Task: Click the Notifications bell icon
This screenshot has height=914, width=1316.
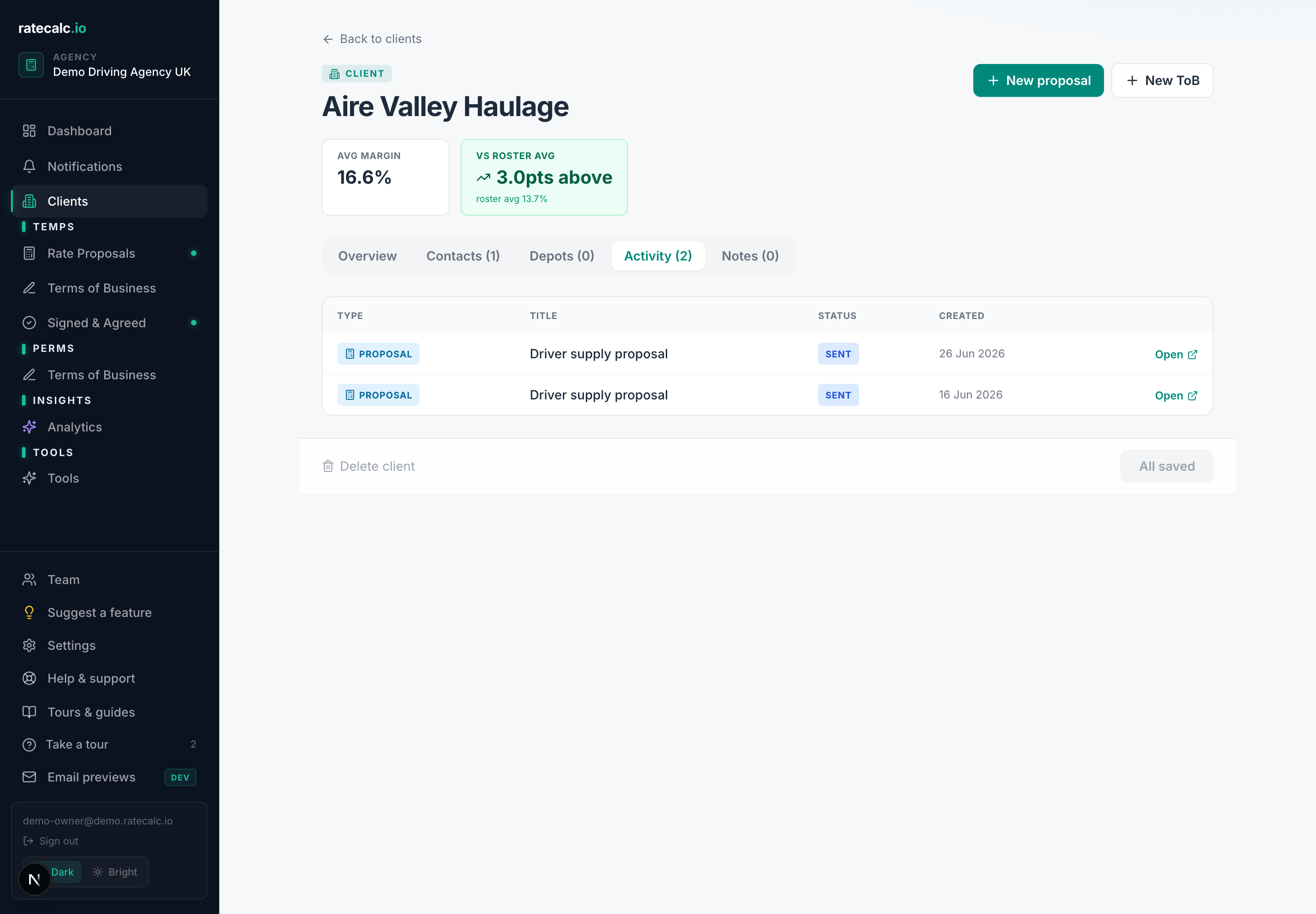Action: pyautogui.click(x=29, y=166)
